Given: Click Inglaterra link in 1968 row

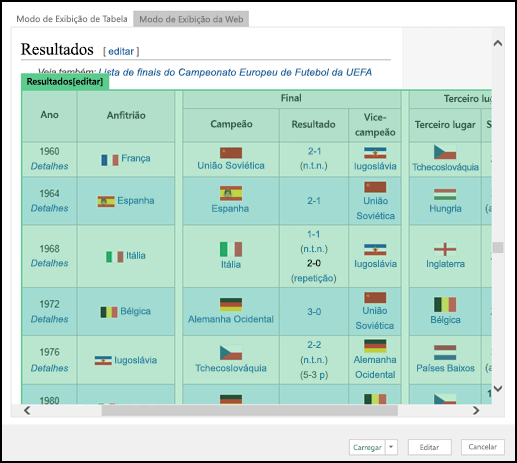Looking at the screenshot, I should (445, 264).
